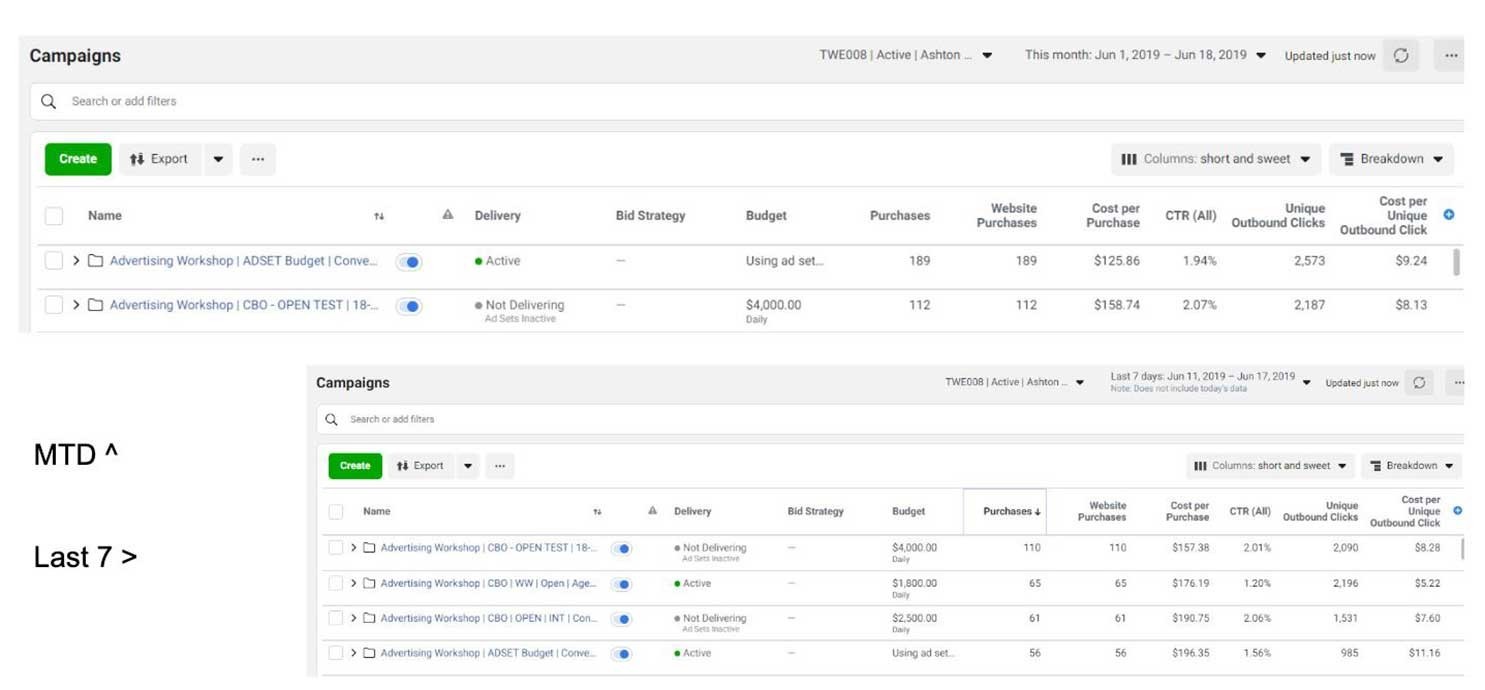Image resolution: width=1485 pixels, height=690 pixels.
Task: Click the Export button in This month view
Action: pyautogui.click(x=160, y=159)
